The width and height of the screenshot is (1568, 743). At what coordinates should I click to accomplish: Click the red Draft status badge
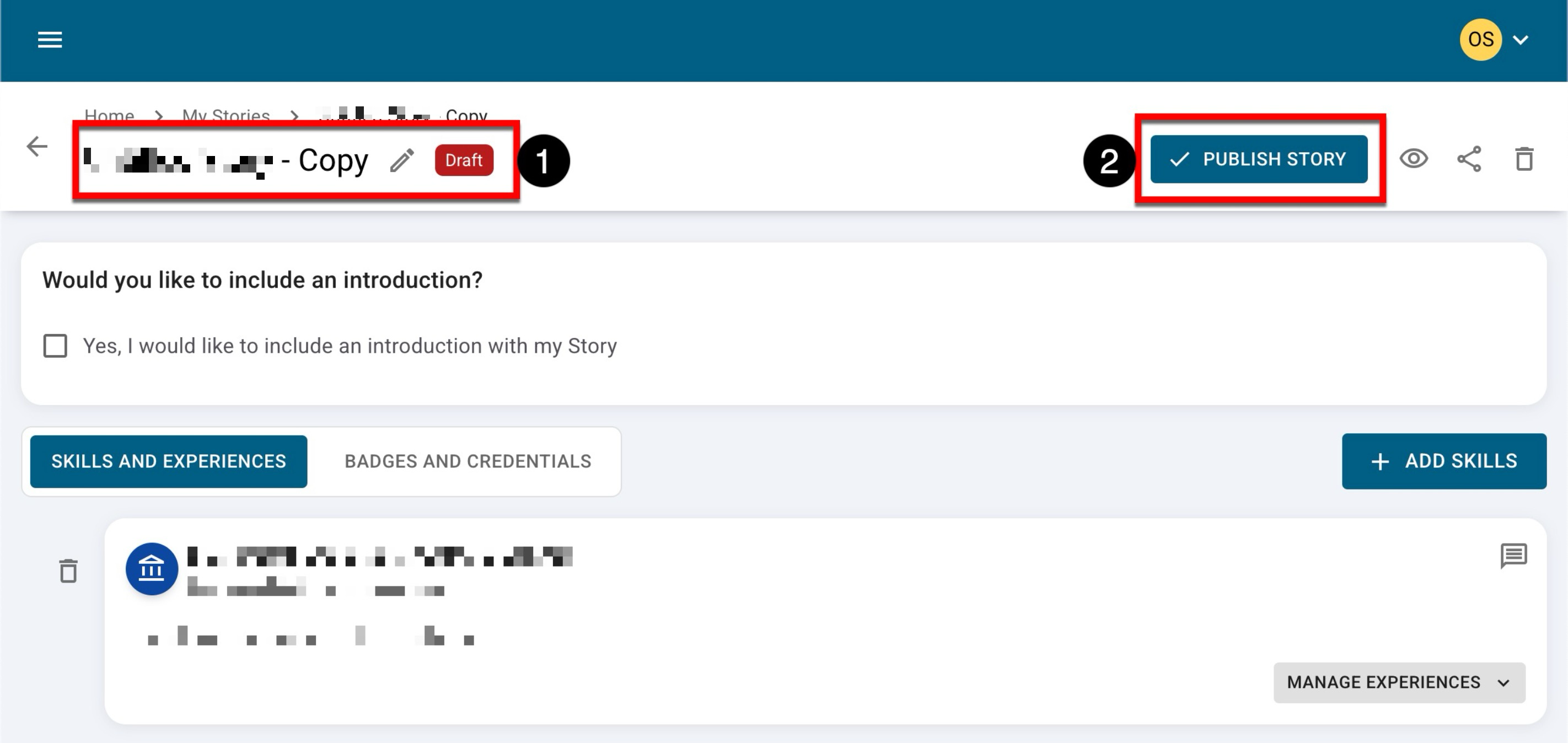[x=464, y=160]
